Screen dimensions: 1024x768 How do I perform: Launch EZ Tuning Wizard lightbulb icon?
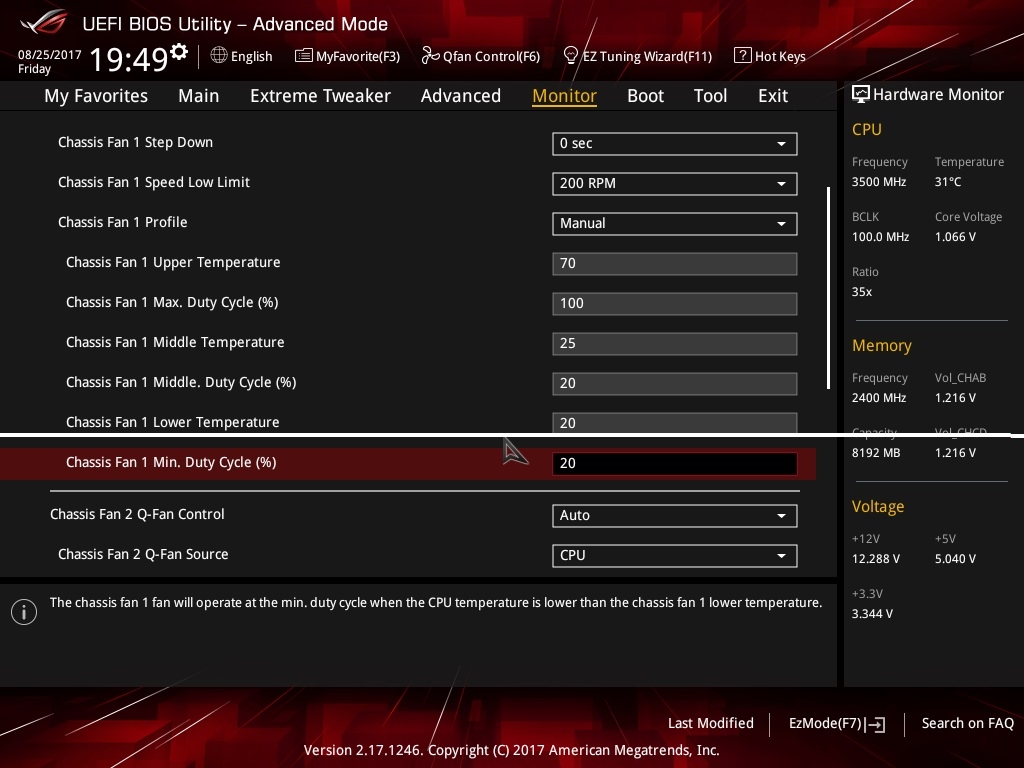click(x=571, y=56)
